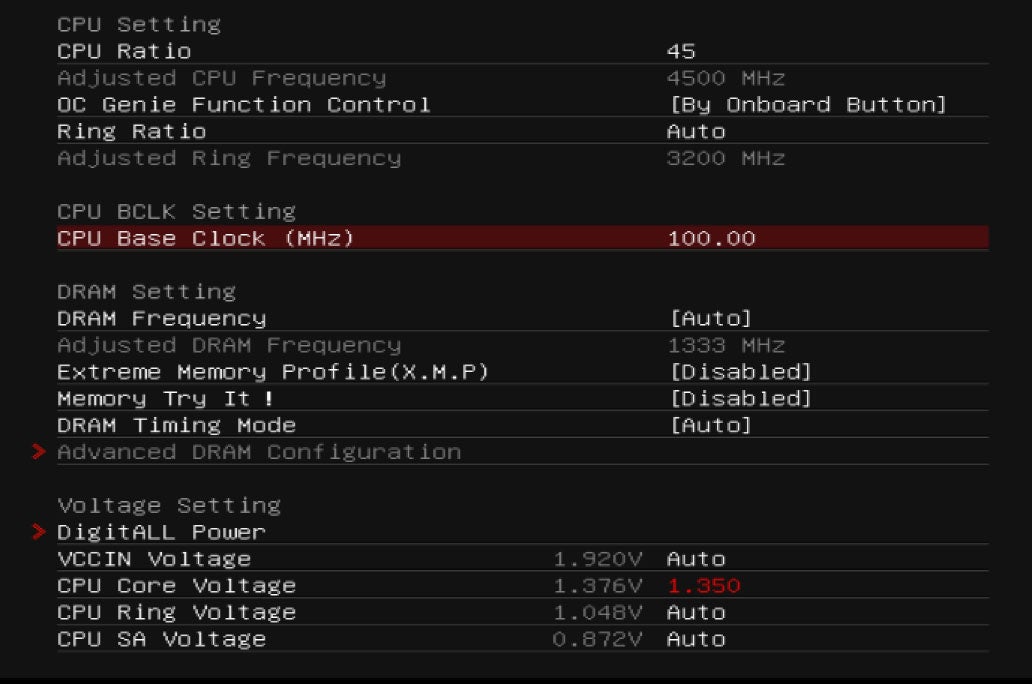Edit the CPU Base Clock value 100.00
Image resolution: width=1032 pixels, height=684 pixels.
click(x=711, y=238)
